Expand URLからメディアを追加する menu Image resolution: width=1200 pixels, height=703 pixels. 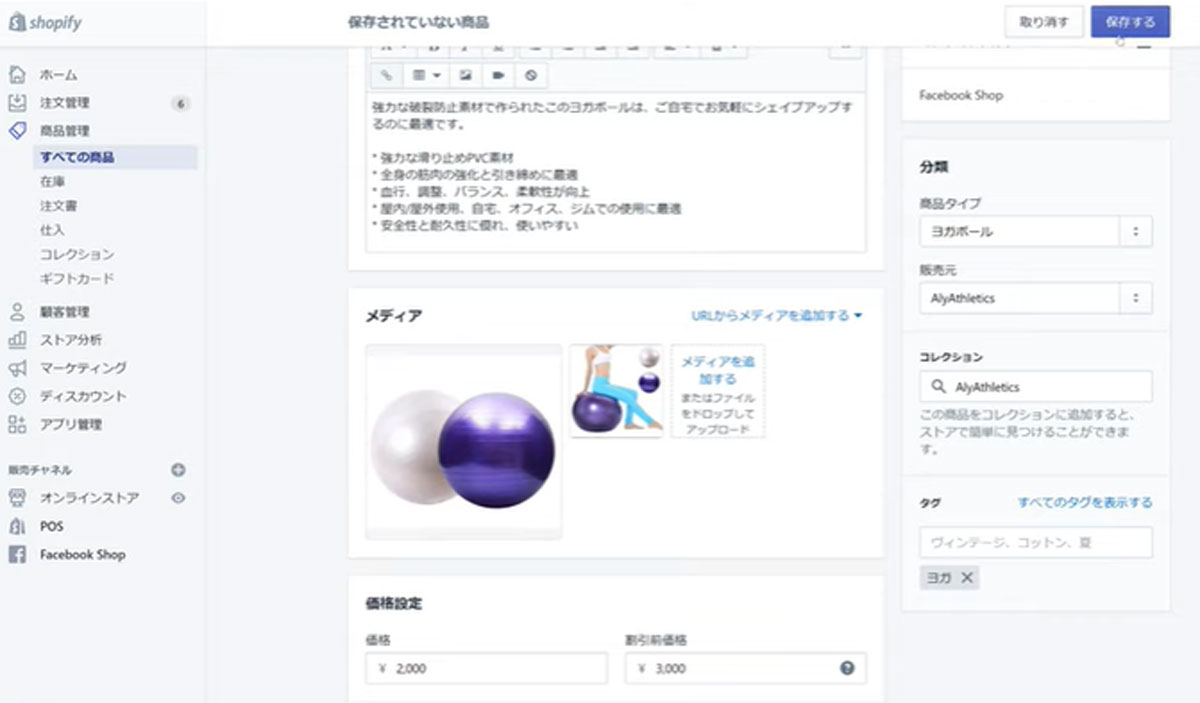(x=777, y=316)
